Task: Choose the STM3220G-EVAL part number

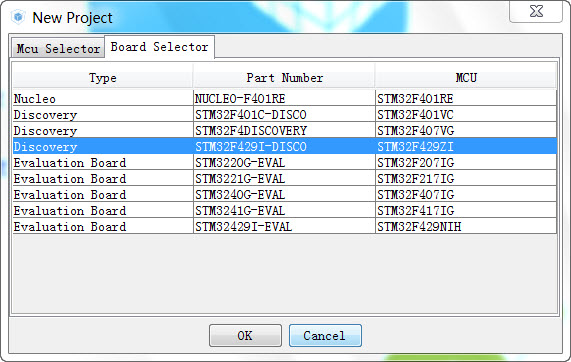Action: (284, 162)
